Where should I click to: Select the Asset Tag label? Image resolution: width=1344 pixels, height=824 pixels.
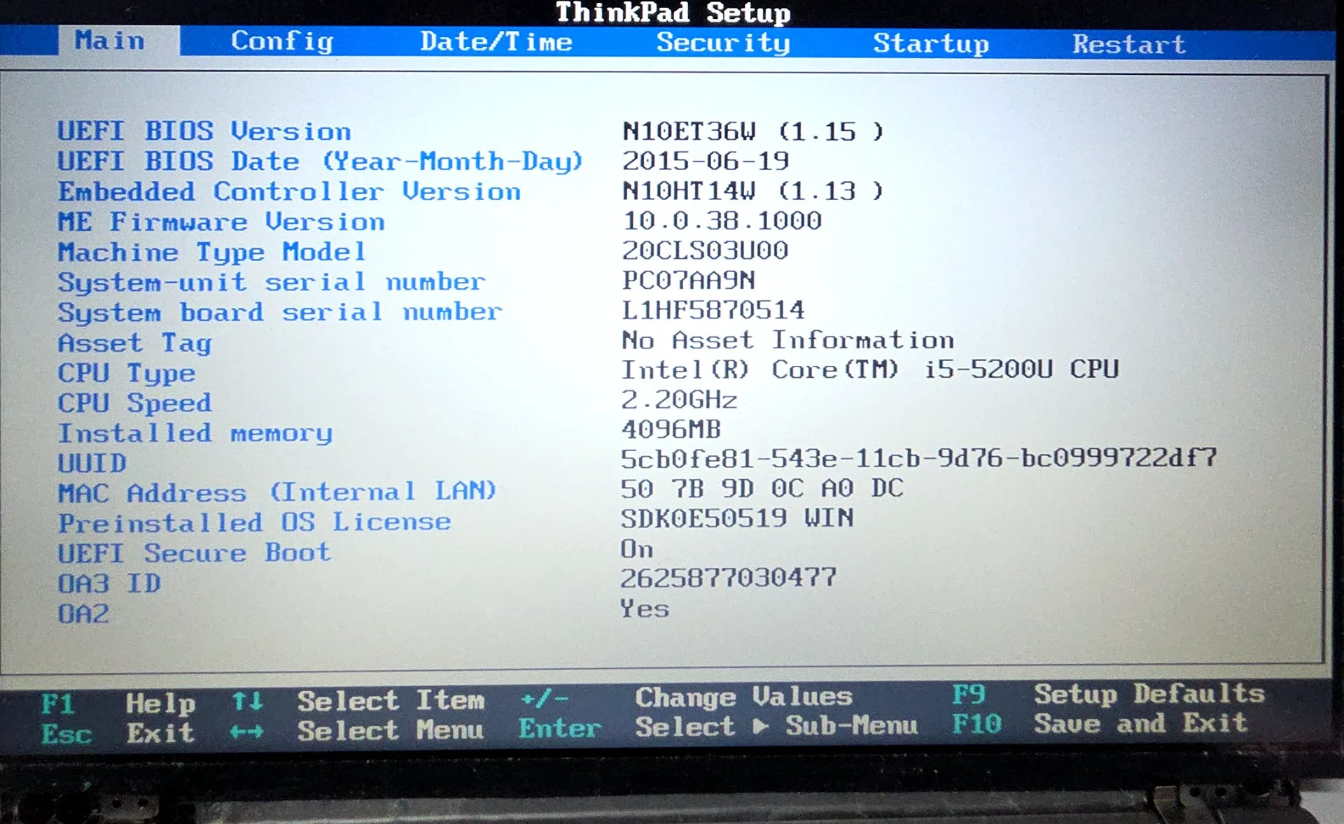(134, 343)
